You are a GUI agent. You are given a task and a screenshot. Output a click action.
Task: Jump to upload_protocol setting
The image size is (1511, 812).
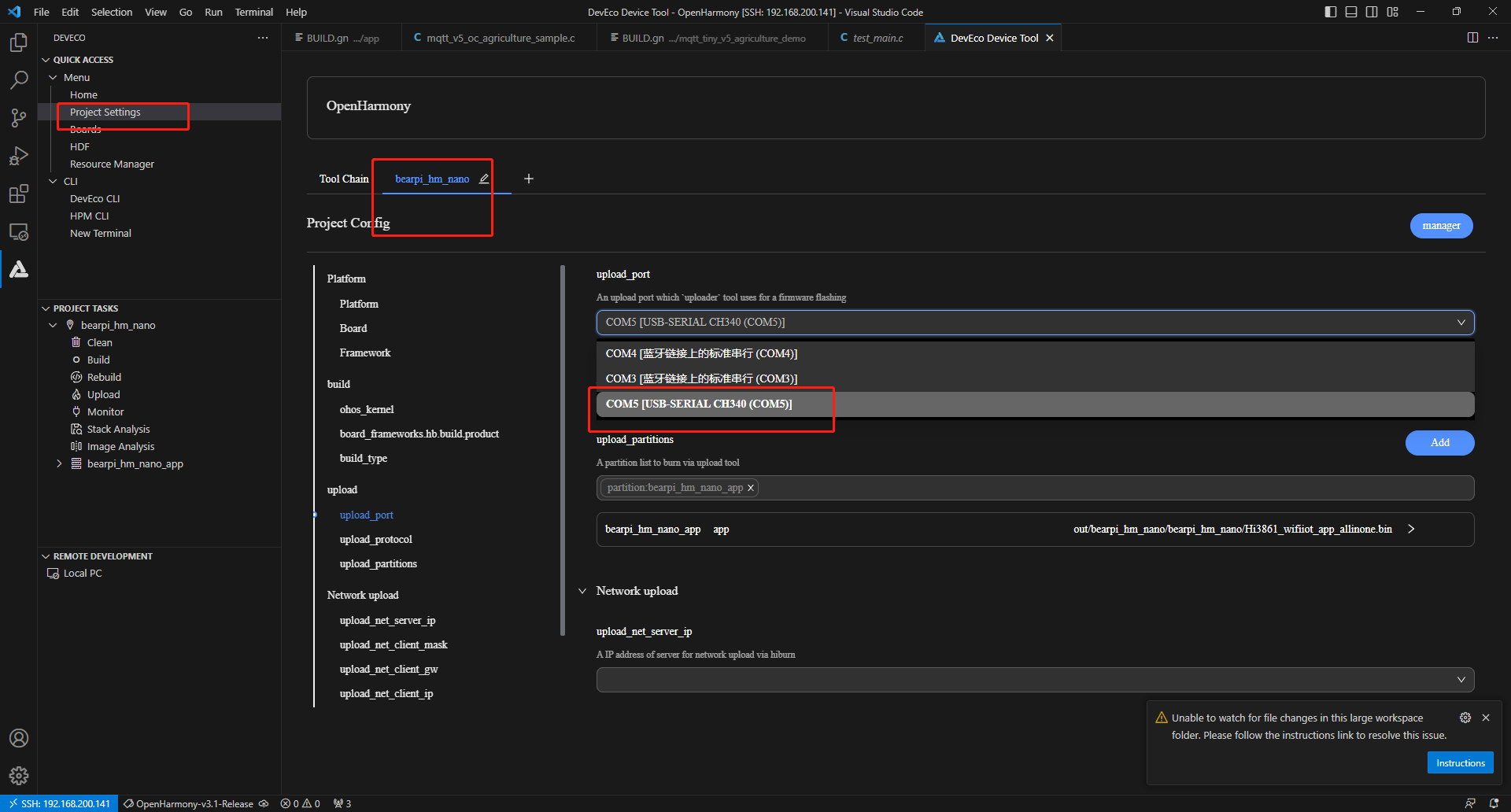[376, 539]
